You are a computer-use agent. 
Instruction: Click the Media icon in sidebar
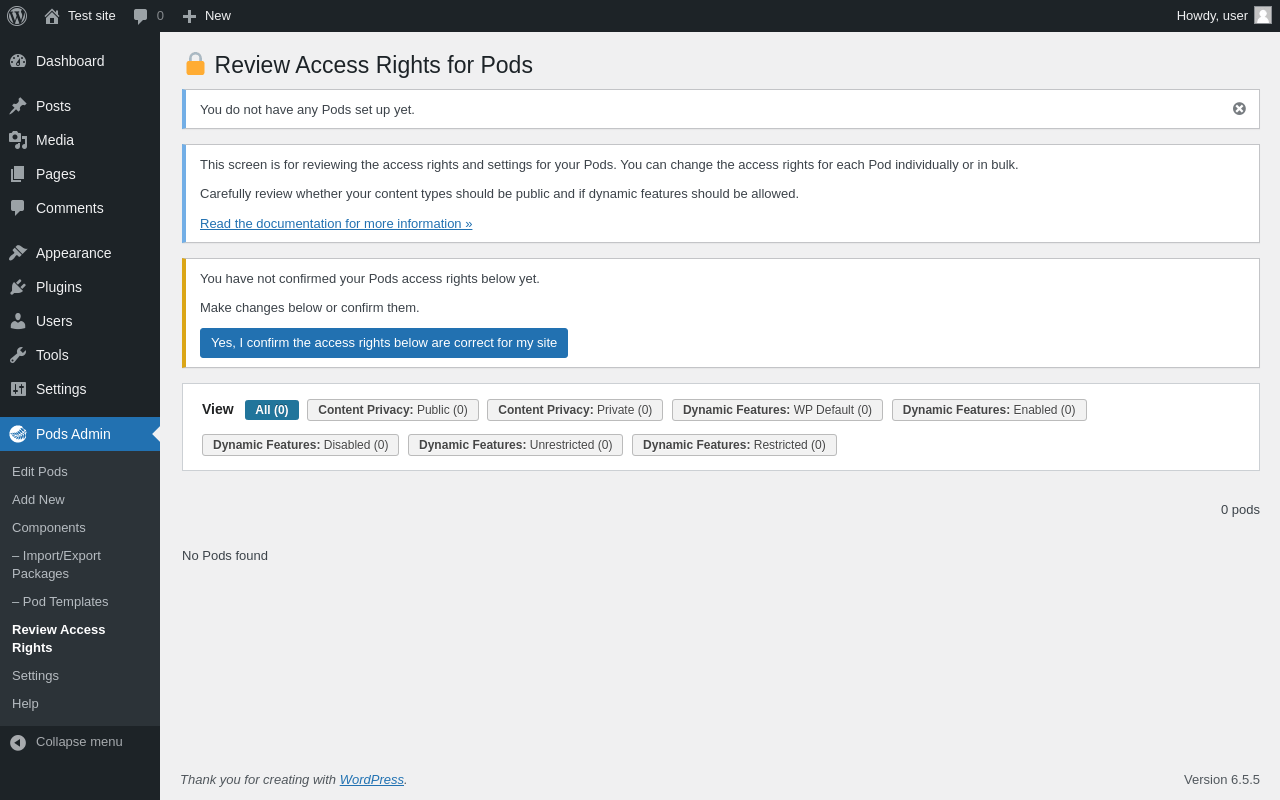click(x=18, y=140)
